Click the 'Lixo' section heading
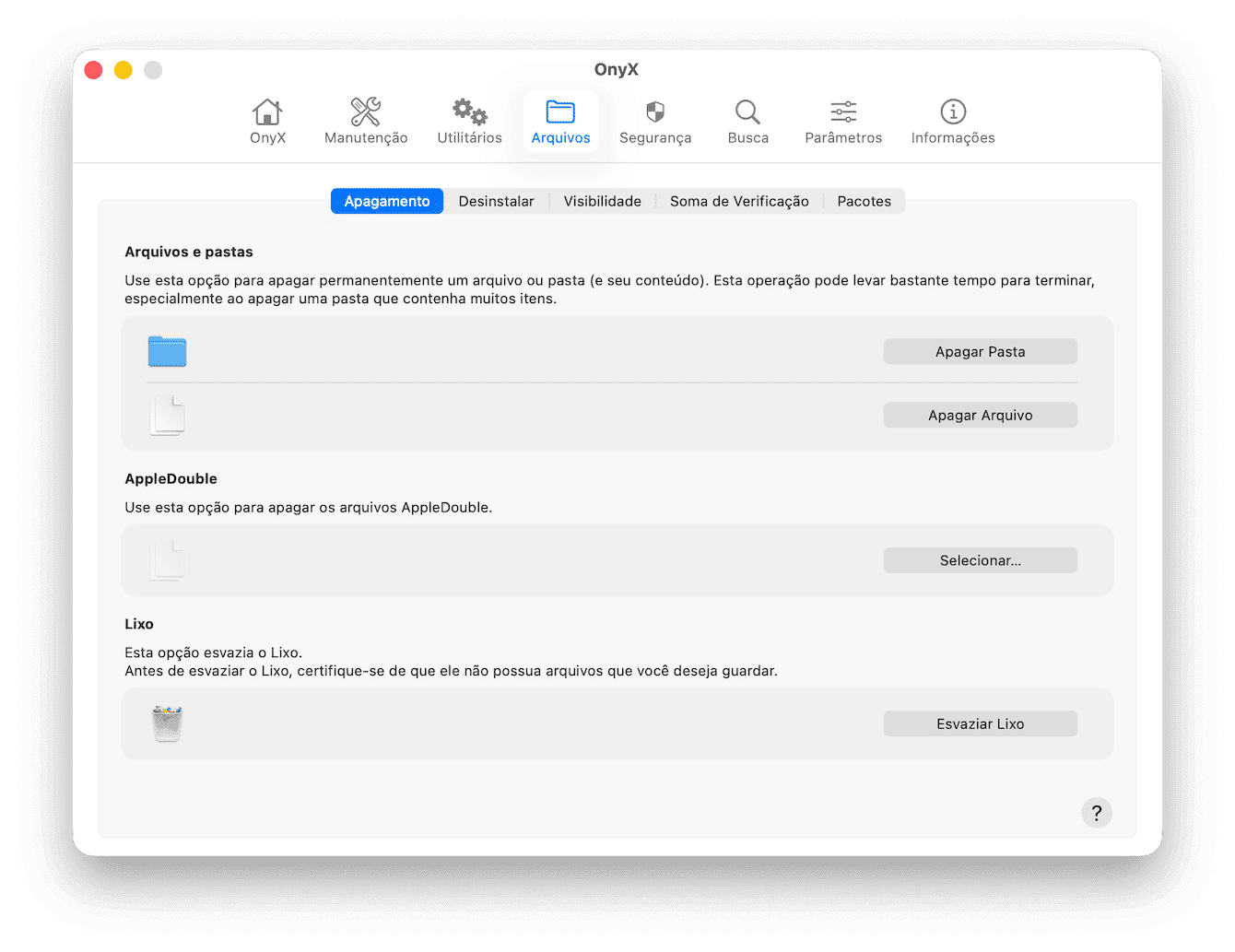 click(139, 624)
